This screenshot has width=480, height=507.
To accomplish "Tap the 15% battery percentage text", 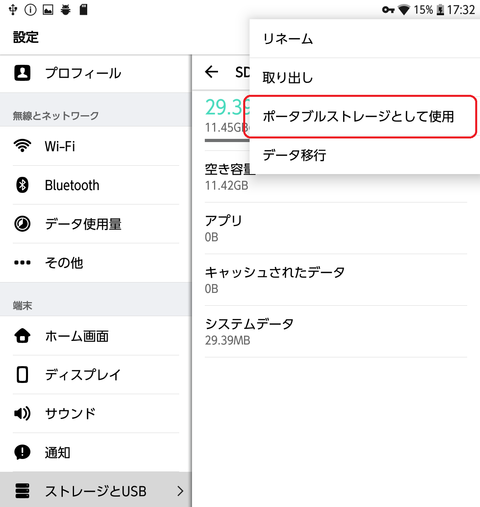I will click(423, 10).
